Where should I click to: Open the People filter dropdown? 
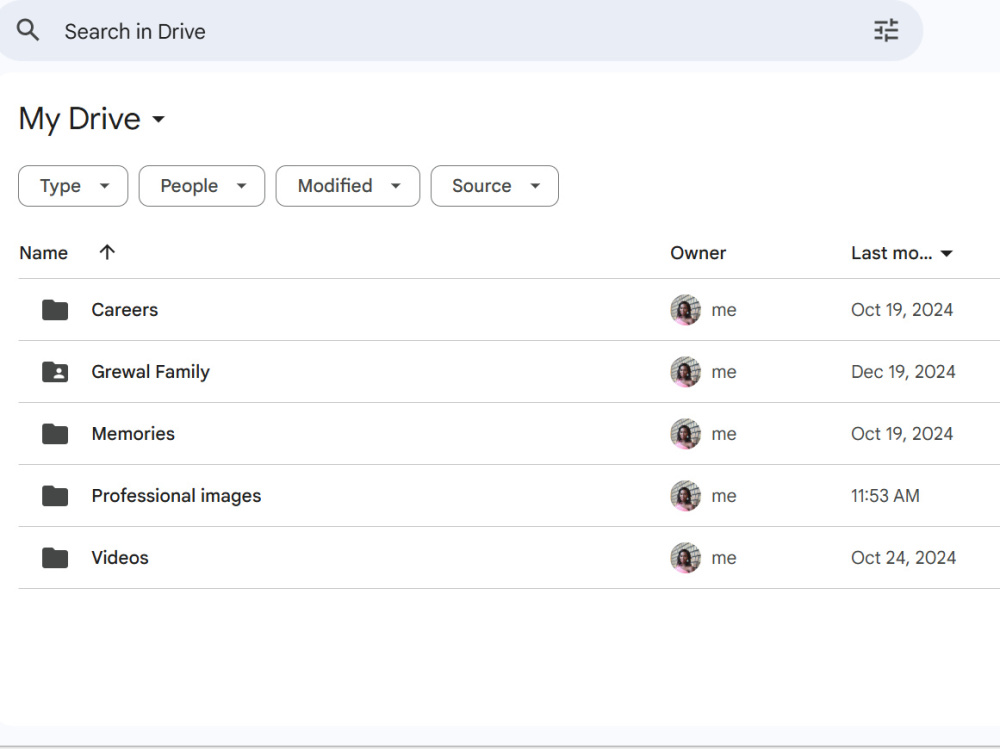[x=202, y=186]
